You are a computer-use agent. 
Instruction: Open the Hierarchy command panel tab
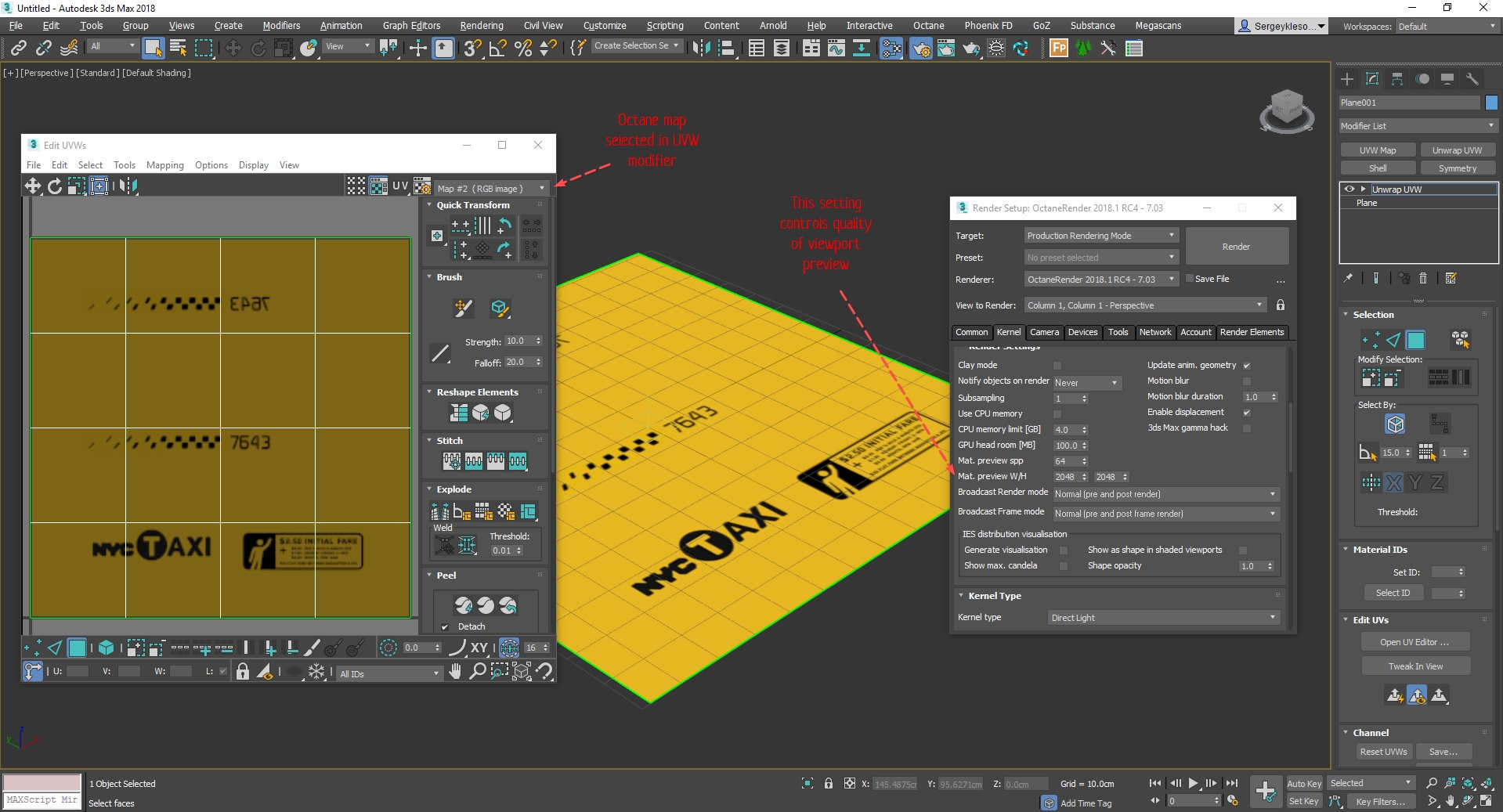tap(1396, 79)
